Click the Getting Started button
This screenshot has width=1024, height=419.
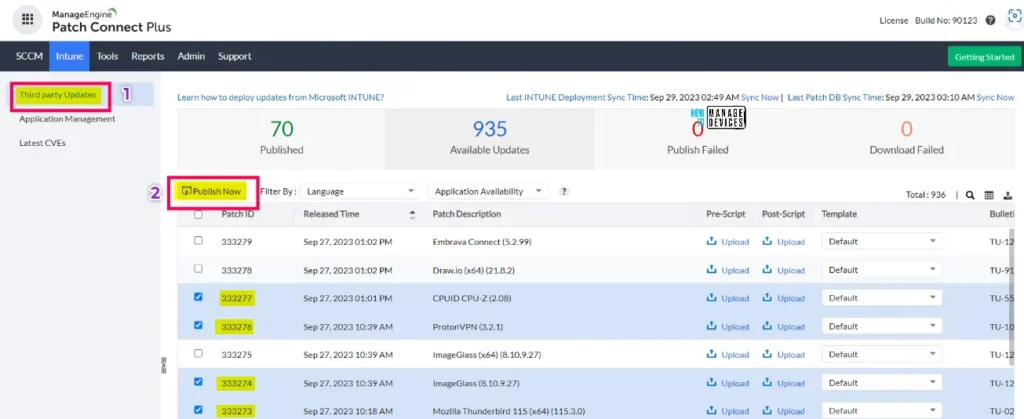984,57
